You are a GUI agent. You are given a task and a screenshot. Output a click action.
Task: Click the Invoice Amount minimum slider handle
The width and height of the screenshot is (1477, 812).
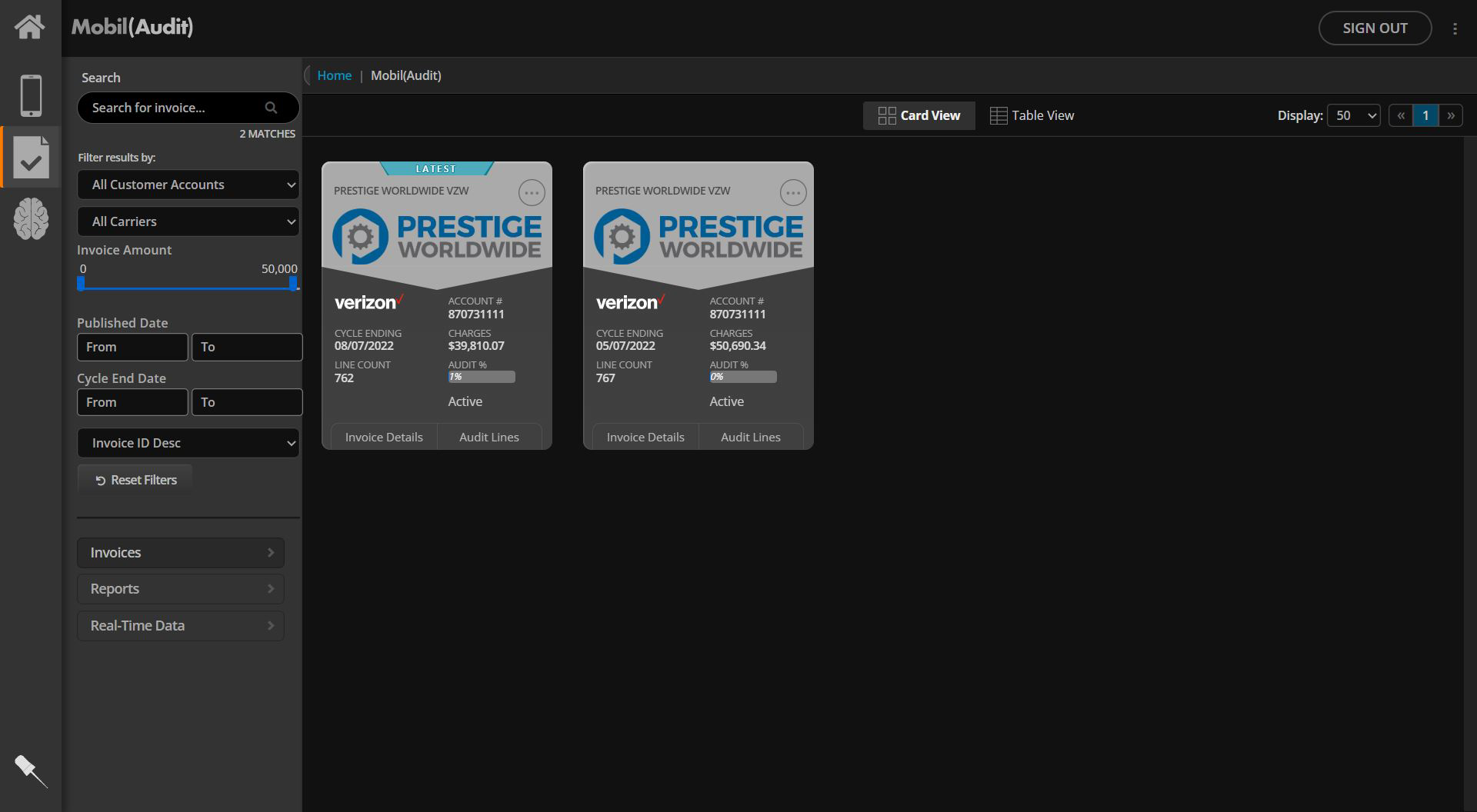point(81,284)
